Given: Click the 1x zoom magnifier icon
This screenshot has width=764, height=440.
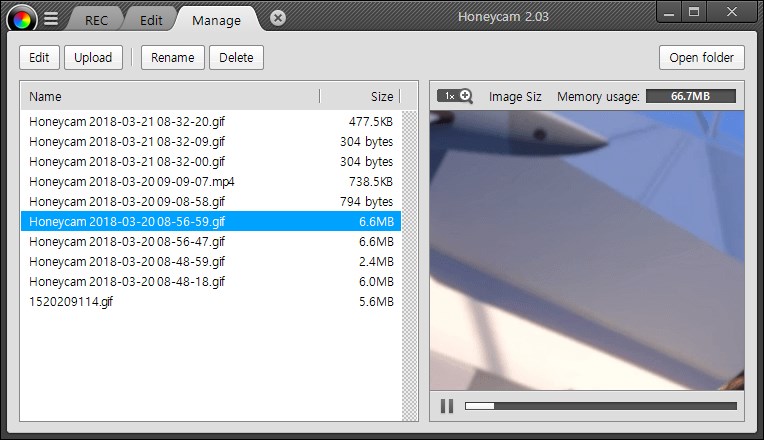Looking at the screenshot, I should [455, 96].
